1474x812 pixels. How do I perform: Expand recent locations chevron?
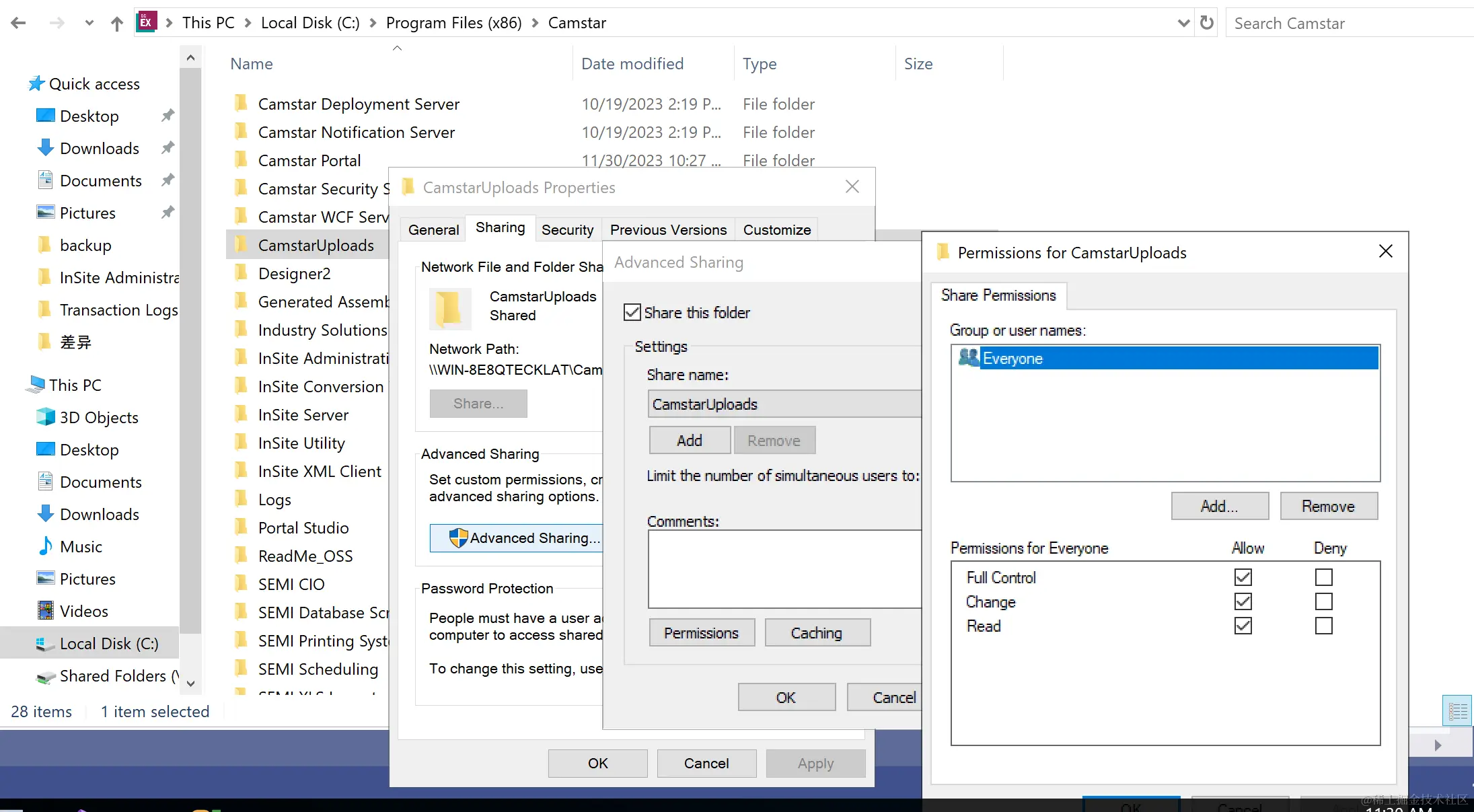point(89,23)
